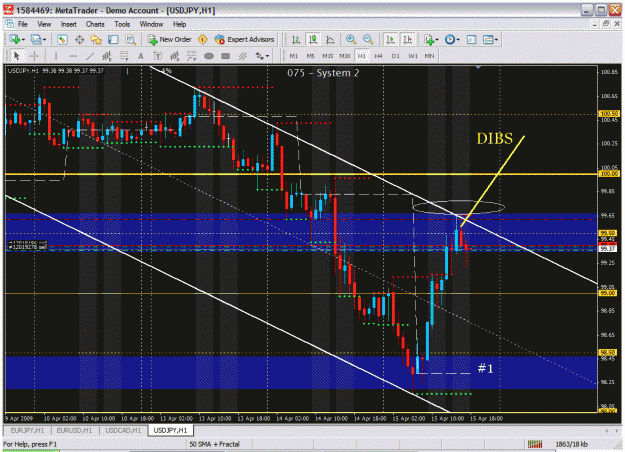Switch to the EURUSD,H1 chart tab

coord(75,430)
